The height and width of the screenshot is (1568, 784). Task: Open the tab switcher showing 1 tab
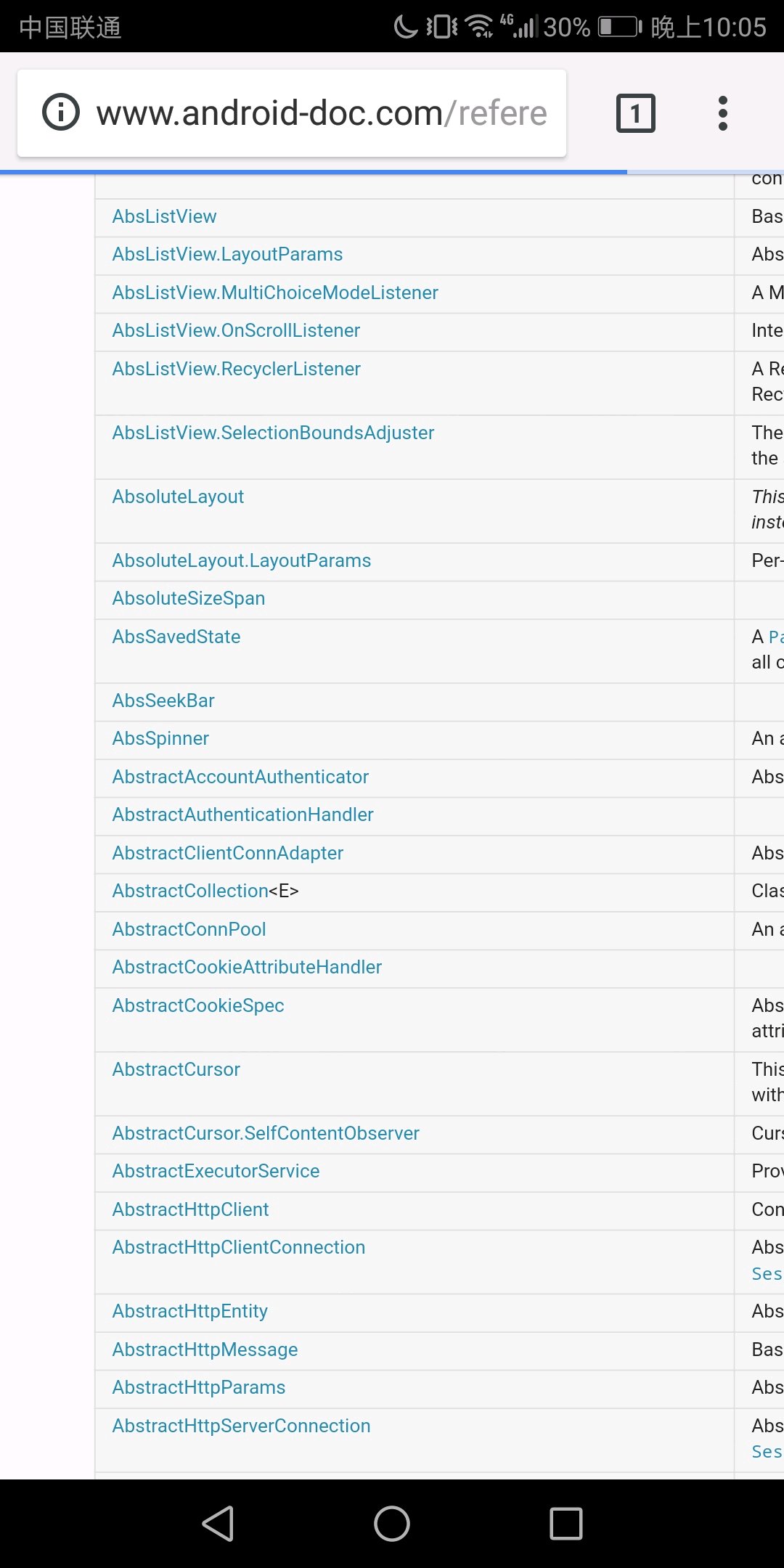tap(635, 113)
